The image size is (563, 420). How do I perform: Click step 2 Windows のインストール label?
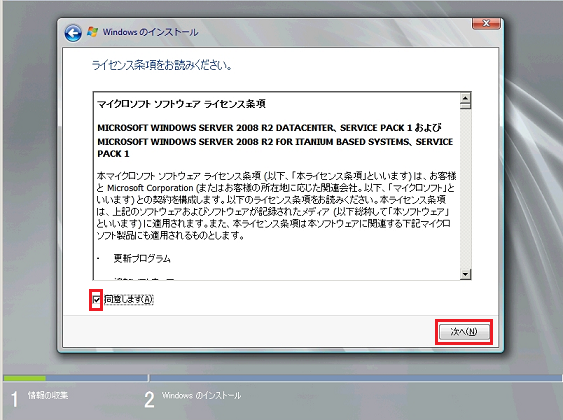click(x=201, y=396)
